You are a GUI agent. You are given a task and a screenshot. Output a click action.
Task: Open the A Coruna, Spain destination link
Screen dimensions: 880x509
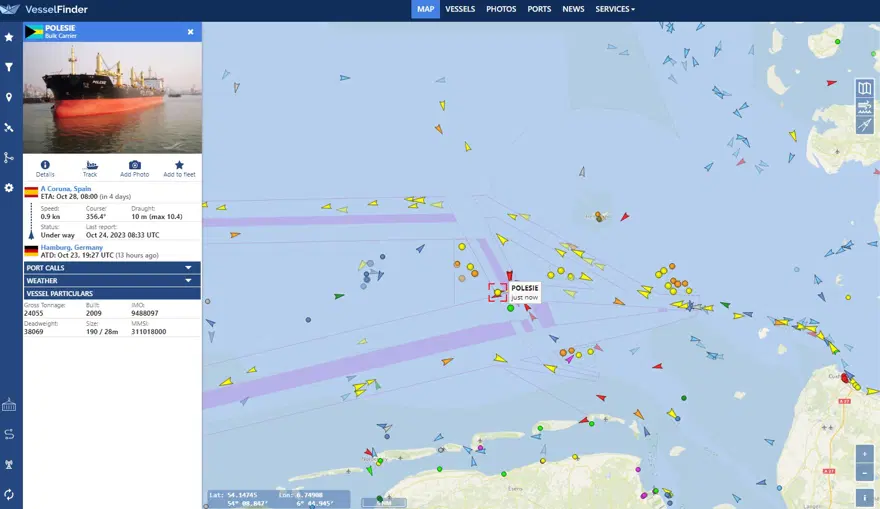pos(66,189)
